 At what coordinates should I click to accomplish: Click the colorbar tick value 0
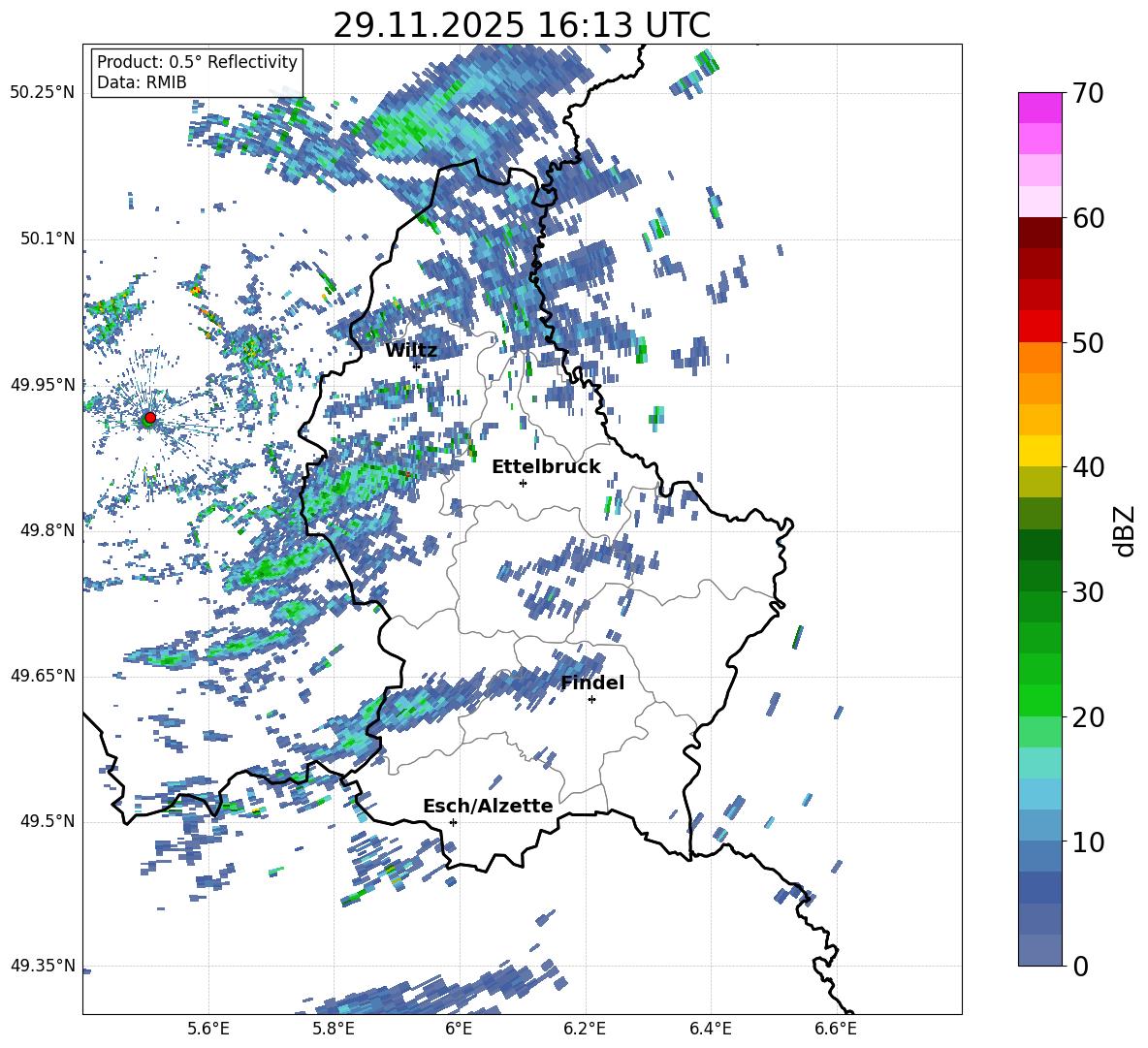1080,966
